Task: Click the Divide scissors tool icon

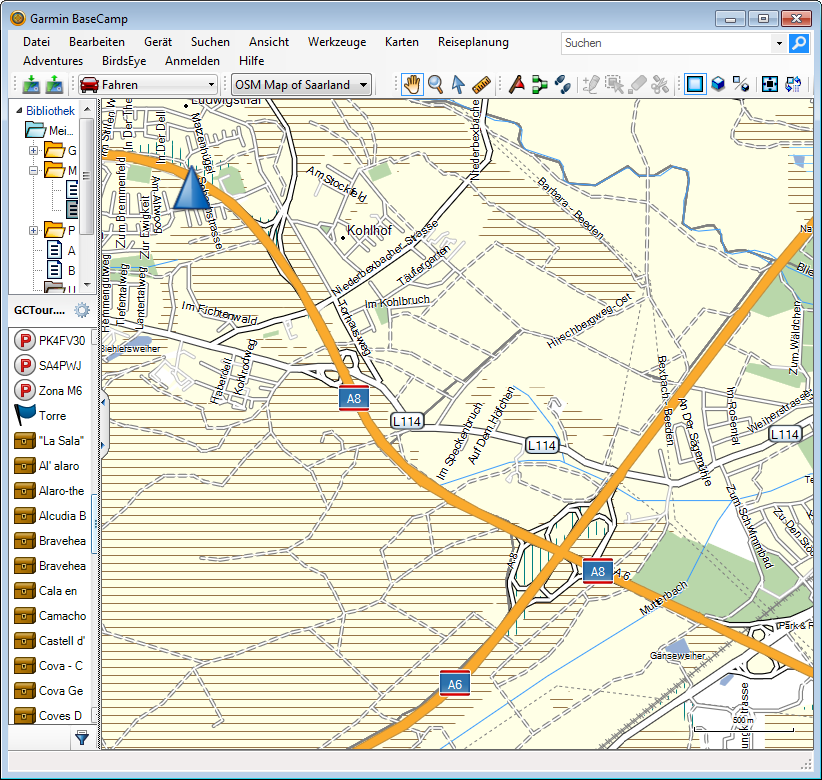Action: point(660,84)
